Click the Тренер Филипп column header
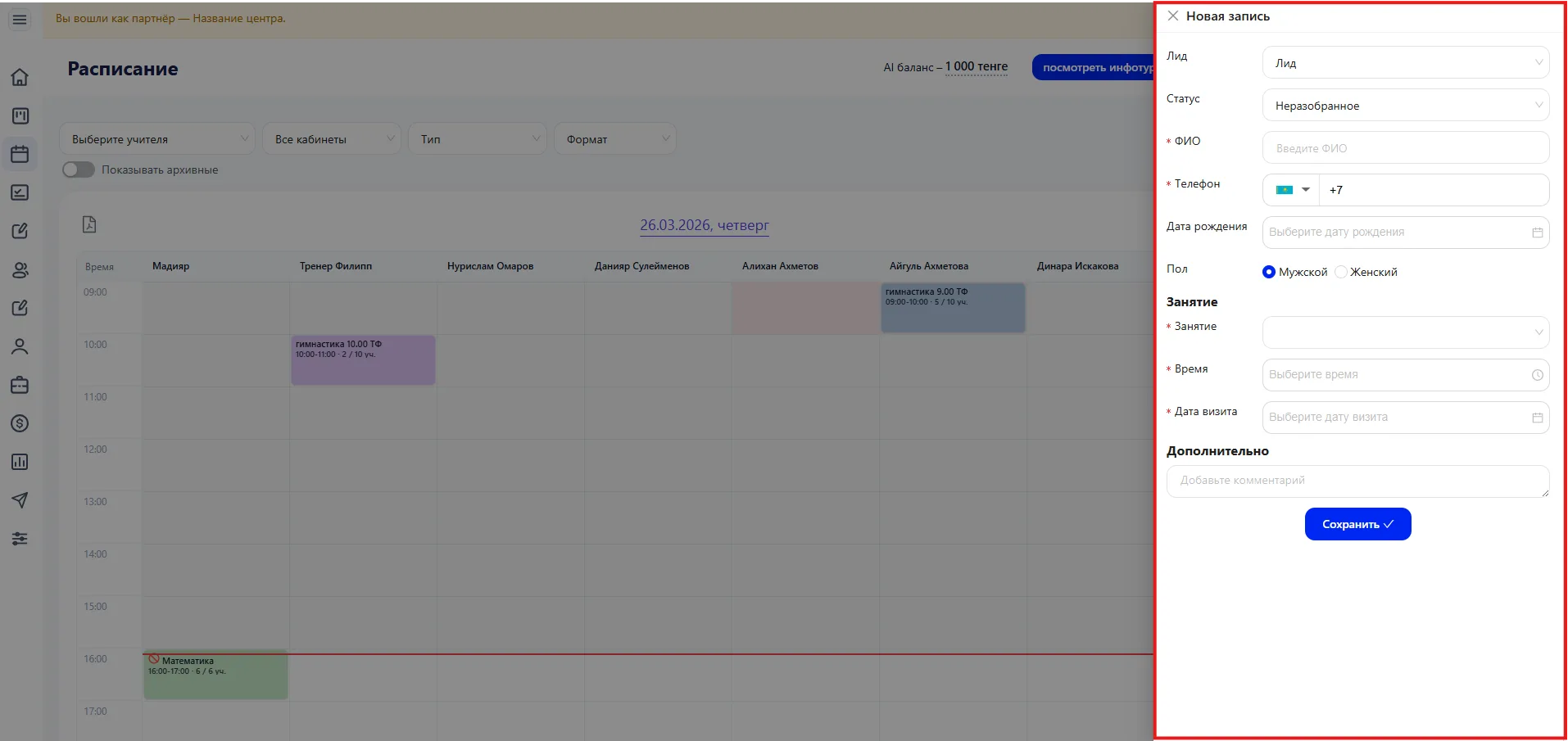The width and height of the screenshot is (1568, 741). [x=336, y=266]
